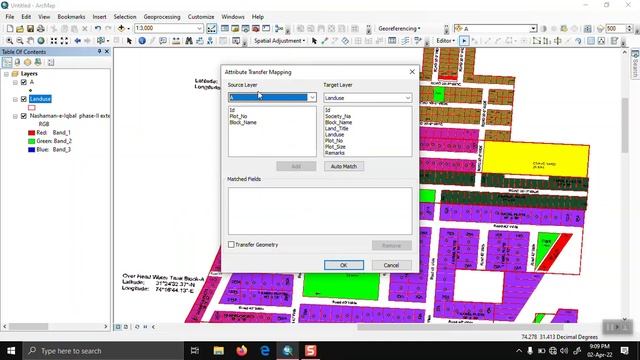Click the Landuse symbol swatch in the TOC

click(32, 108)
